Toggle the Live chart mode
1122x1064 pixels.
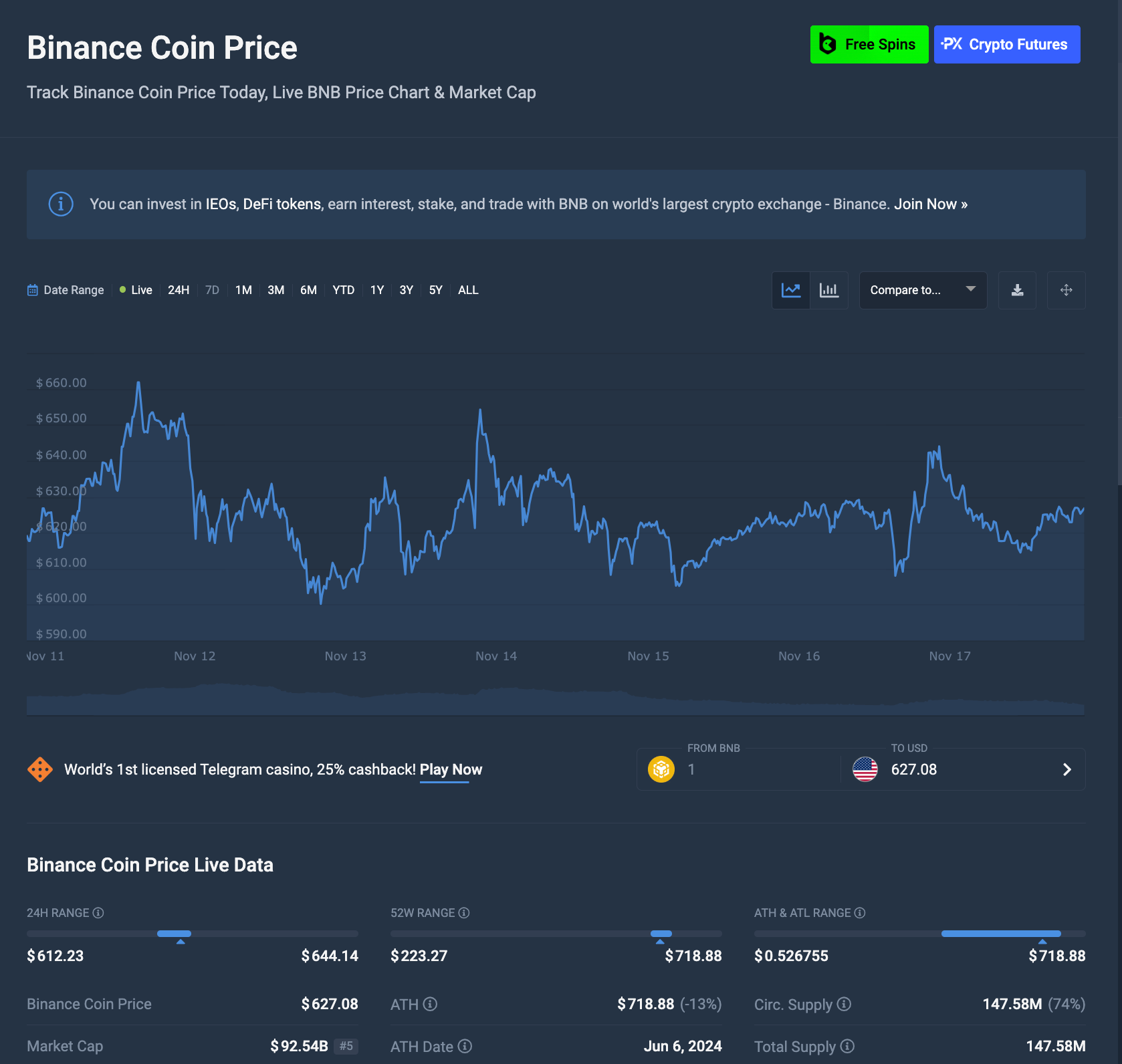coord(136,290)
